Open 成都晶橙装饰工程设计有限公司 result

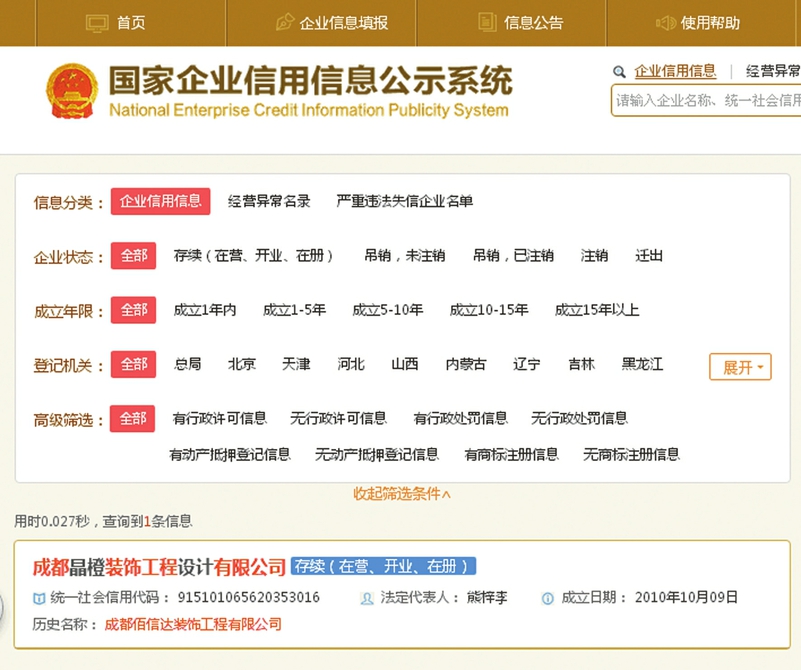click(159, 567)
